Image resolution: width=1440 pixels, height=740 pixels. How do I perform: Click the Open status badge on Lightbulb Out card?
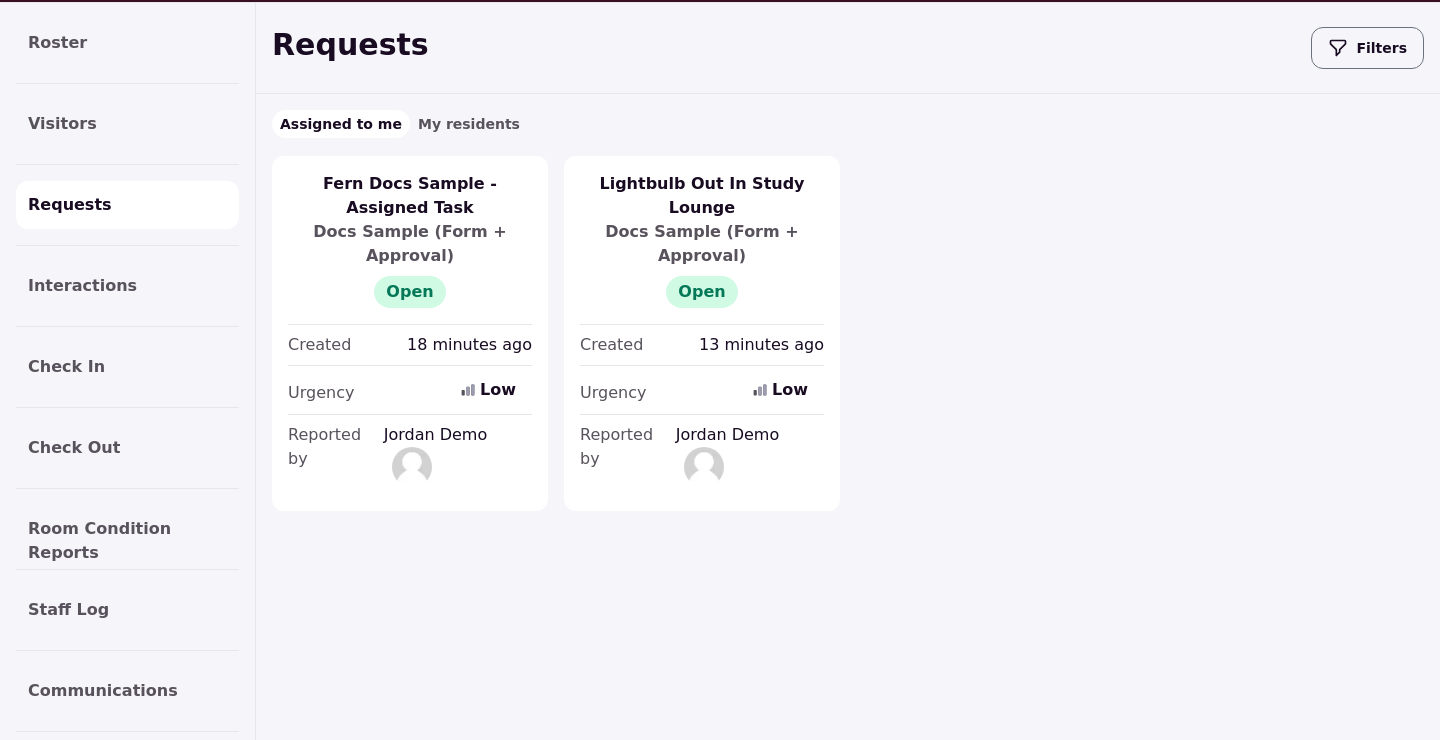coord(702,292)
